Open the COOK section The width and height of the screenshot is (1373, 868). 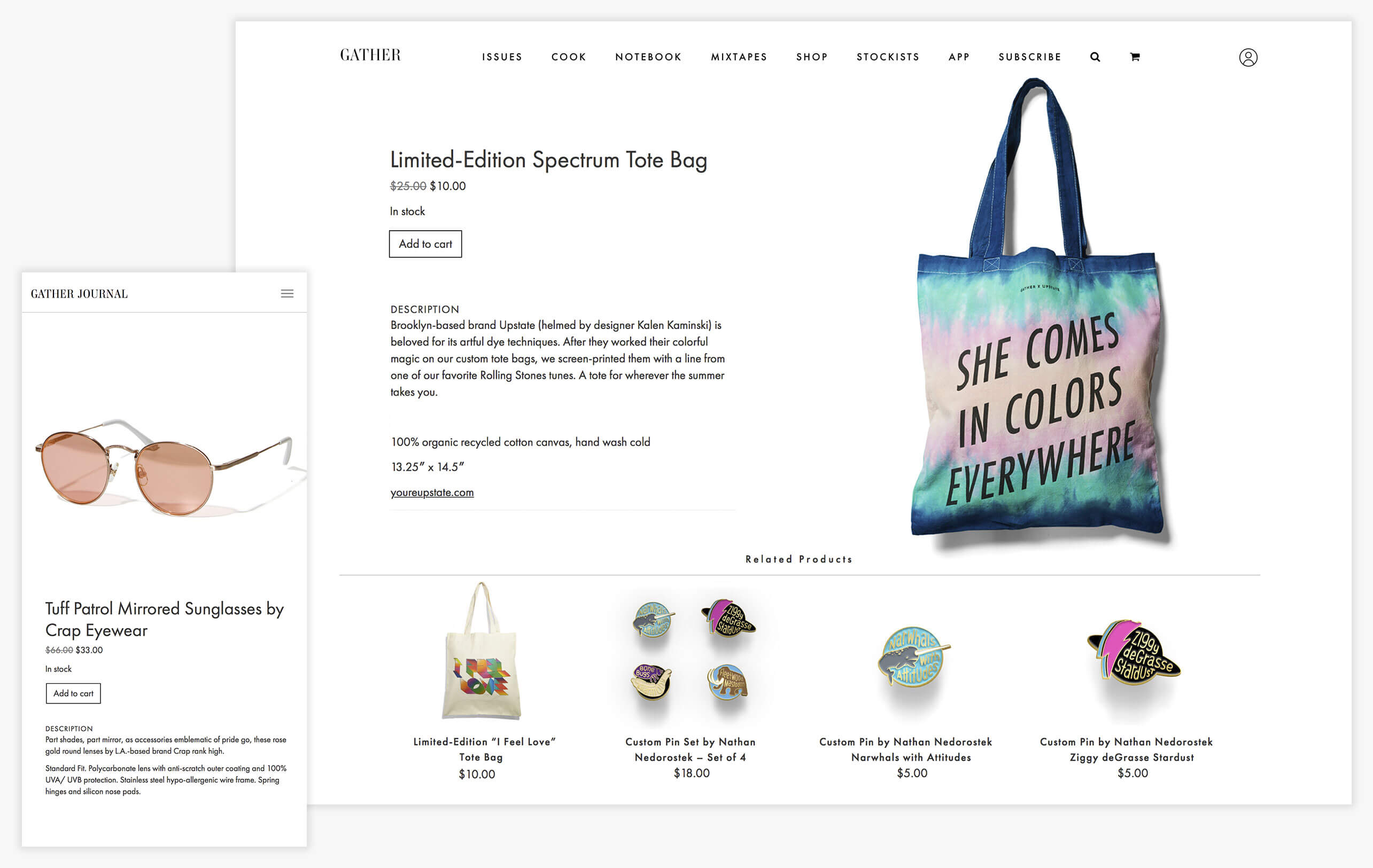click(x=569, y=57)
